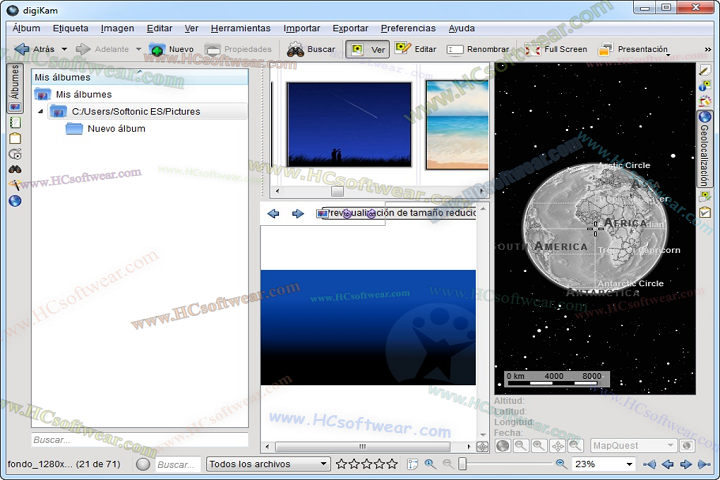Screen dimensions: 720x480
Task: Open the 23% zoom level dropdown
Action: pyautogui.click(x=603, y=464)
